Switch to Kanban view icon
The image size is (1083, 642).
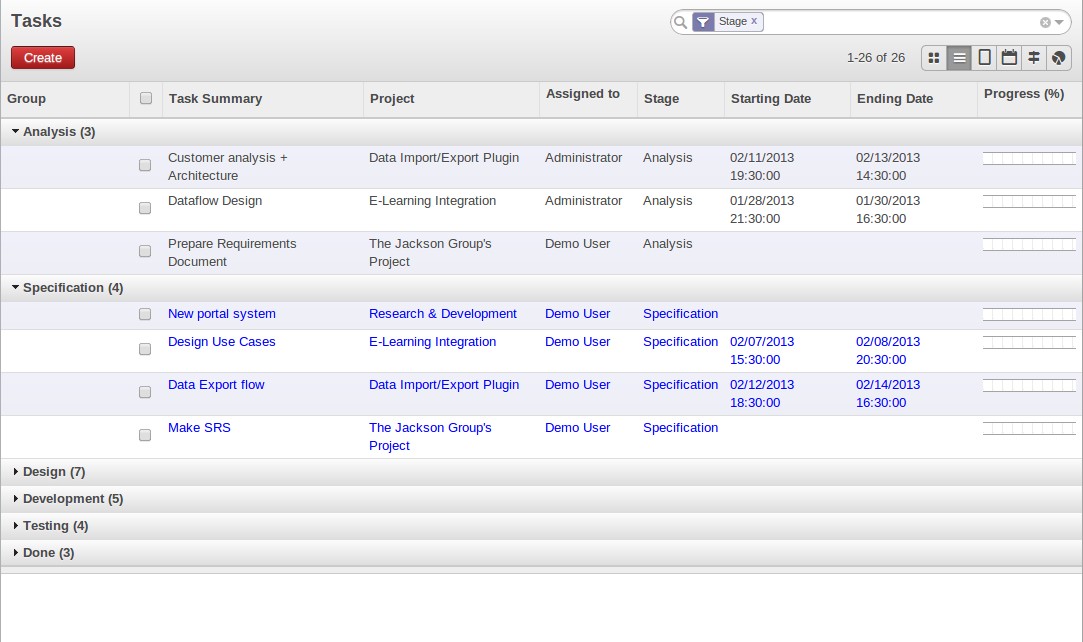coord(934,58)
